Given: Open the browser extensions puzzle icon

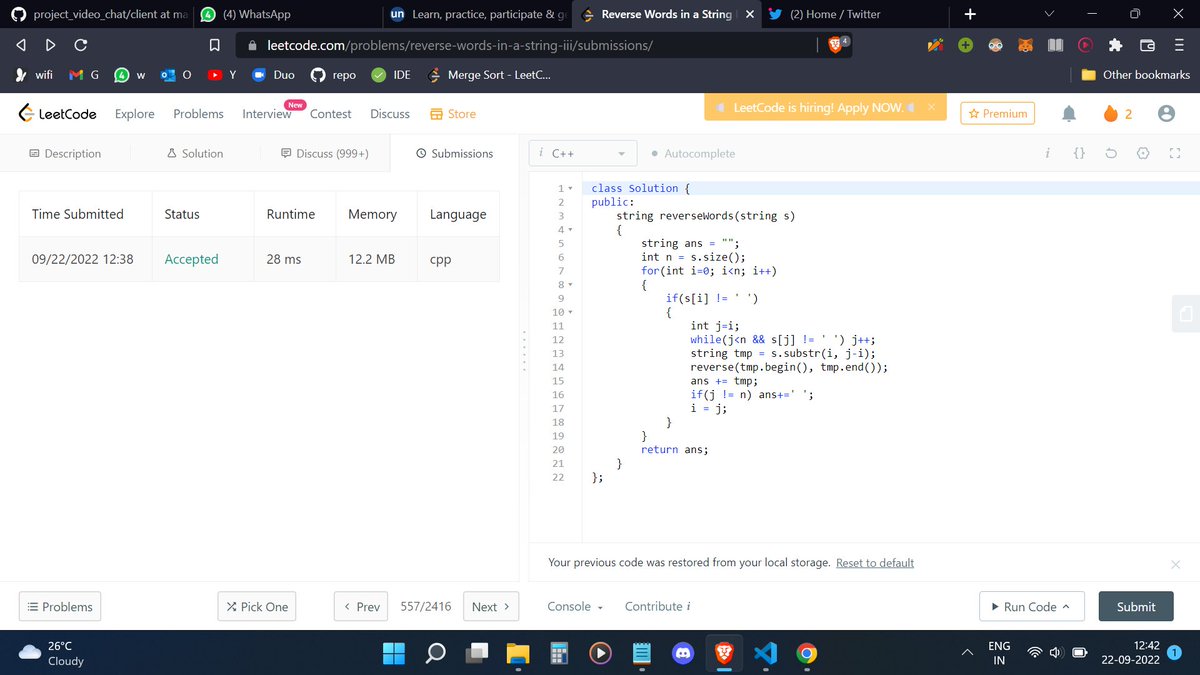Looking at the screenshot, I should click(1116, 45).
